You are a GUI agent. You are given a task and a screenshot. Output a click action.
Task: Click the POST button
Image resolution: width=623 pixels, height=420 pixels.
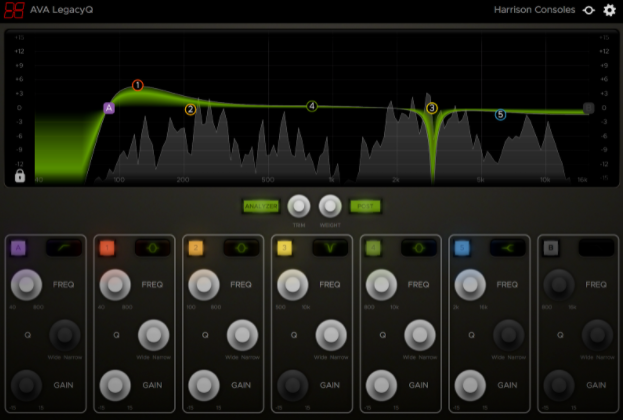[x=364, y=206]
